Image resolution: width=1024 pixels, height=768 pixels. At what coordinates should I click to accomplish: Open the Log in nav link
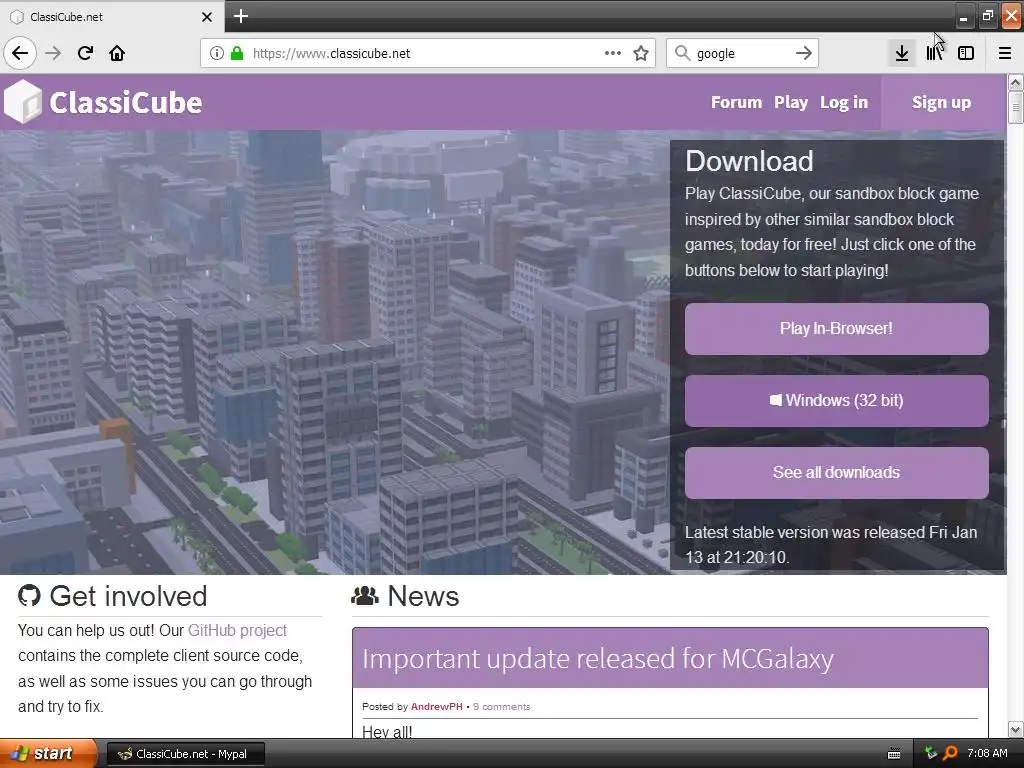coord(844,103)
